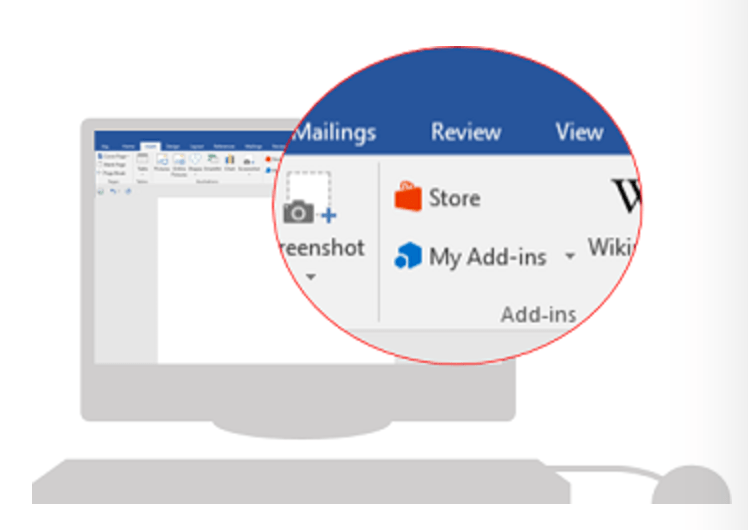Viewport: 748px width, 530px height.
Task: Click the red Store shopping bag icon
Action: [408, 196]
